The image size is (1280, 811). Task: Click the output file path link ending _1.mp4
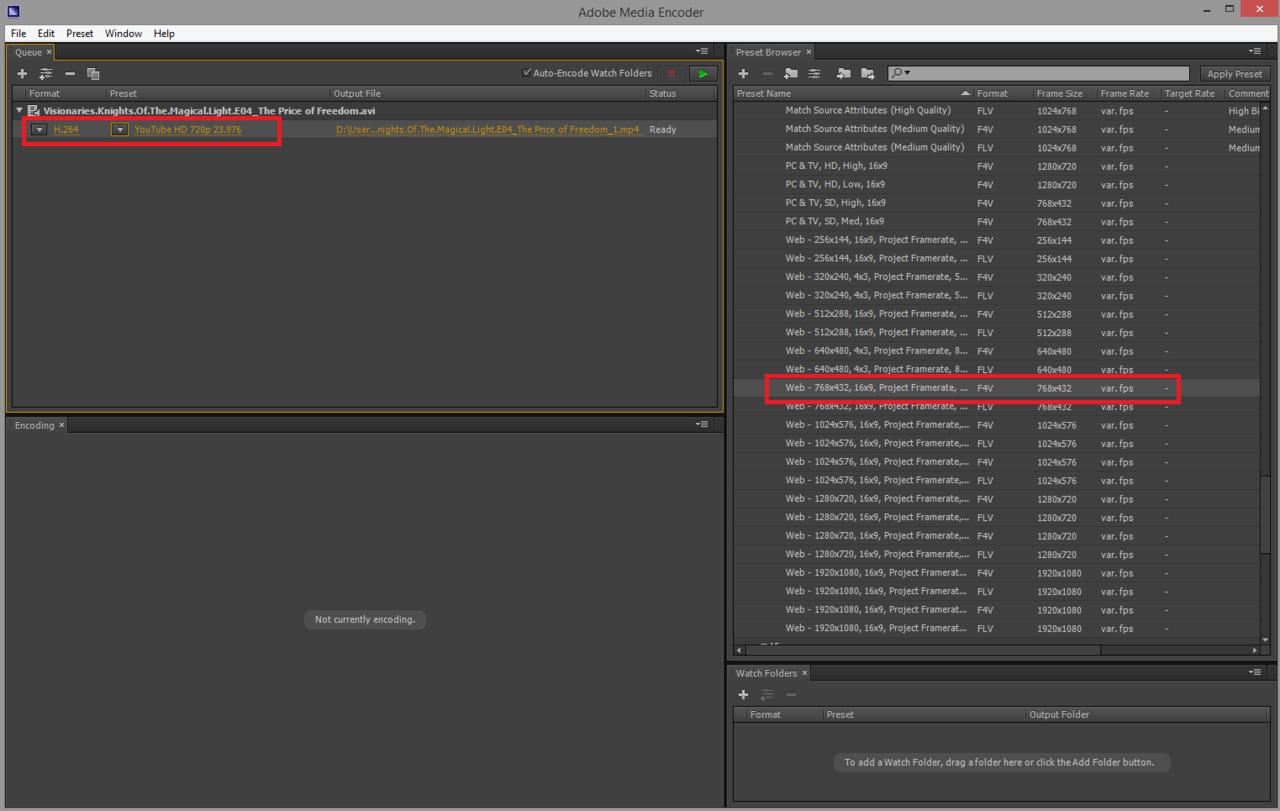click(488, 130)
